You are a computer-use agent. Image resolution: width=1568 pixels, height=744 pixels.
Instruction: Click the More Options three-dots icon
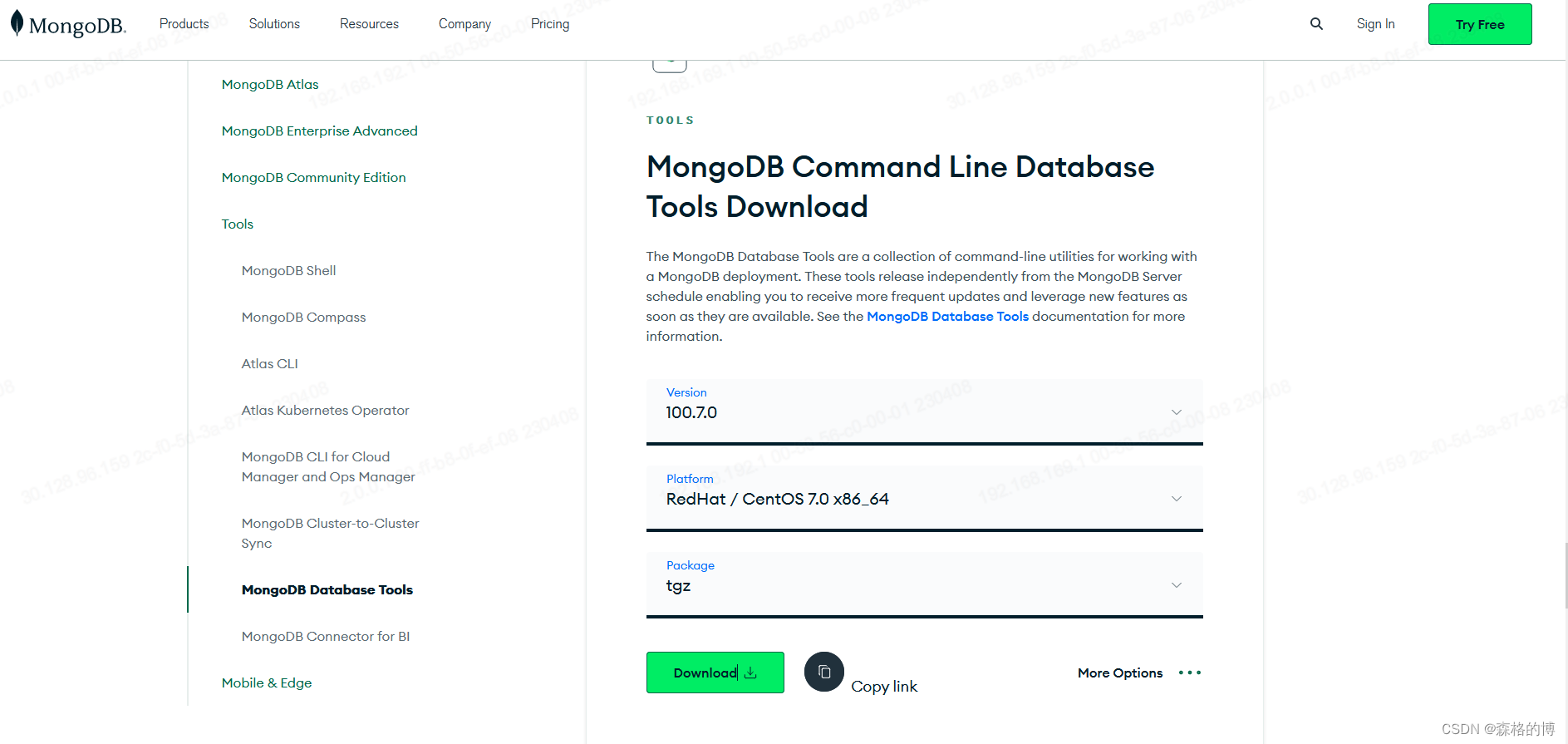(x=1190, y=673)
